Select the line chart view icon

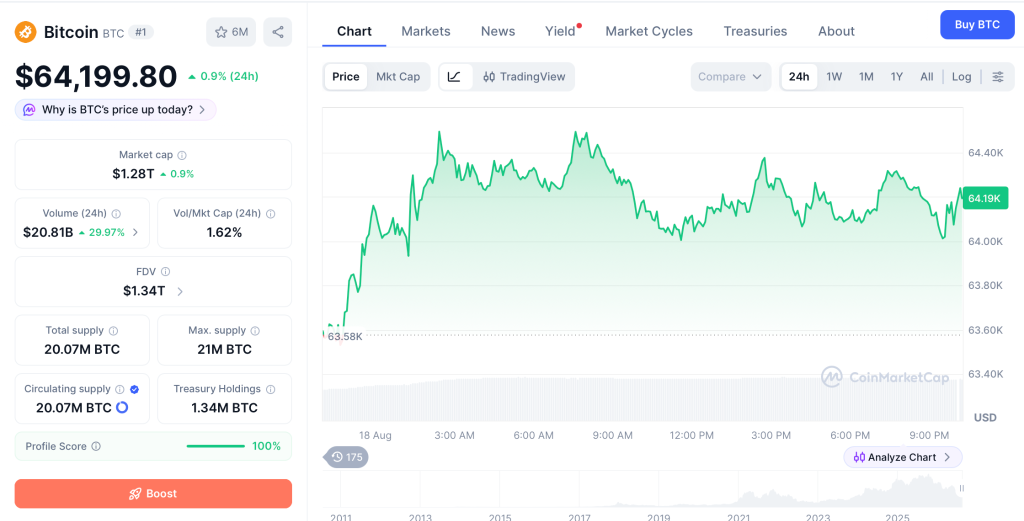455,76
